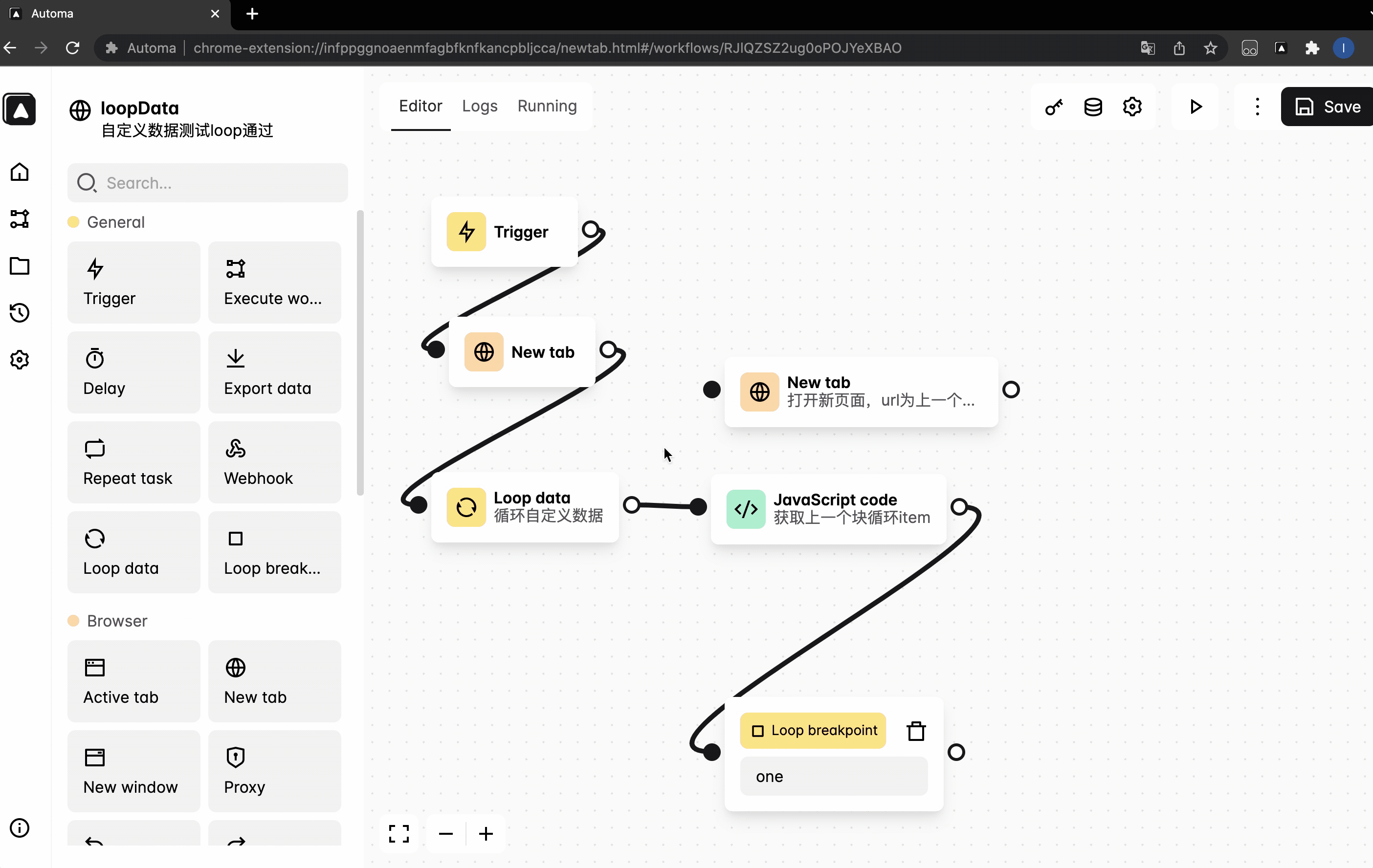1373x868 pixels.
Task: Open workflows page from left sidebar
Action: point(20,219)
